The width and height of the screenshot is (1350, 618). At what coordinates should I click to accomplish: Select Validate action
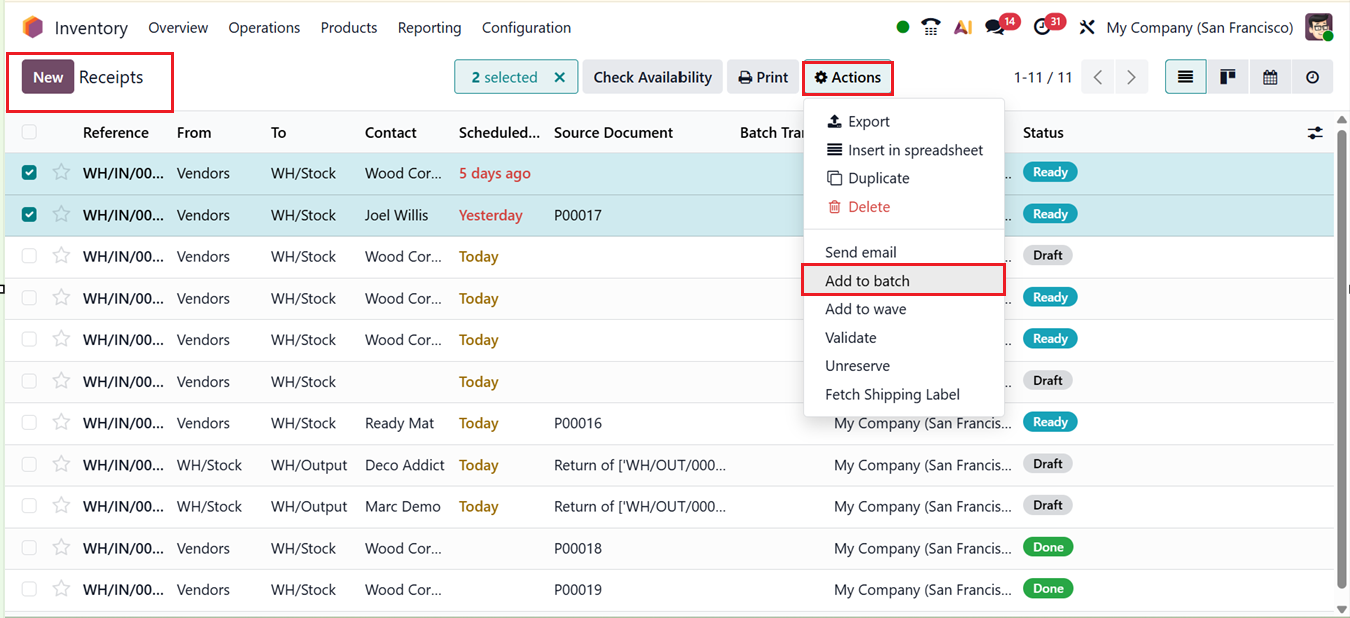pyautogui.click(x=904, y=338)
